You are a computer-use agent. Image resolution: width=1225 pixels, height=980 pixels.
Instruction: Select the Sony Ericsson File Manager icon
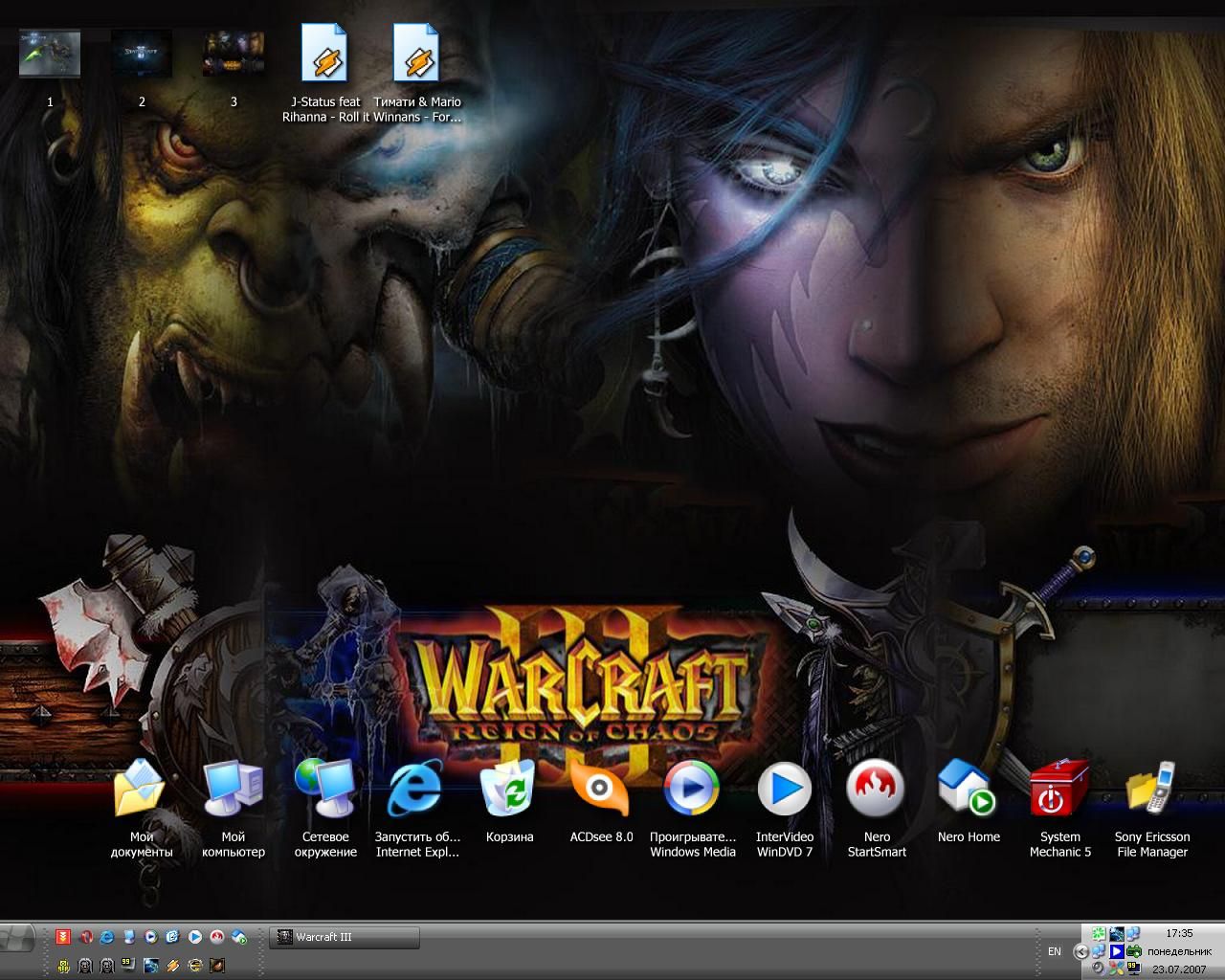(x=1151, y=791)
